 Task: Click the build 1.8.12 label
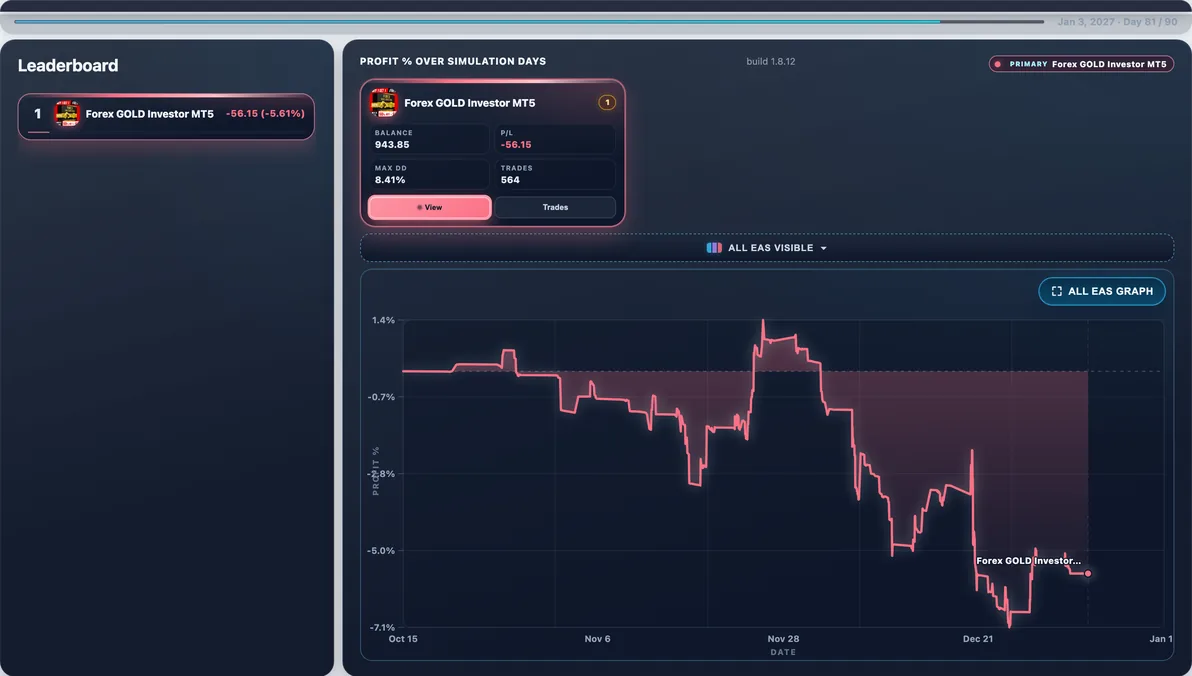[770, 62]
